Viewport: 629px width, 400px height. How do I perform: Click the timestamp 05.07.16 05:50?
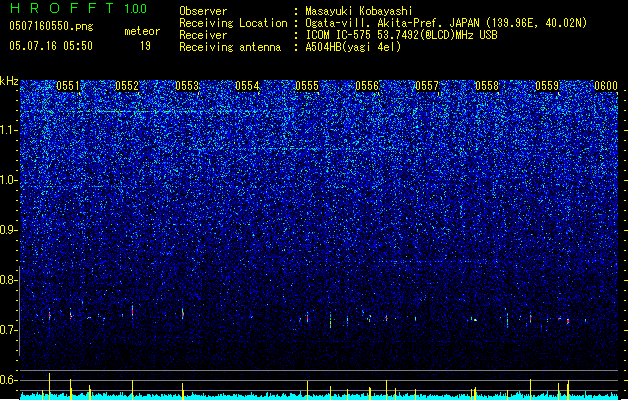(x=51, y=46)
